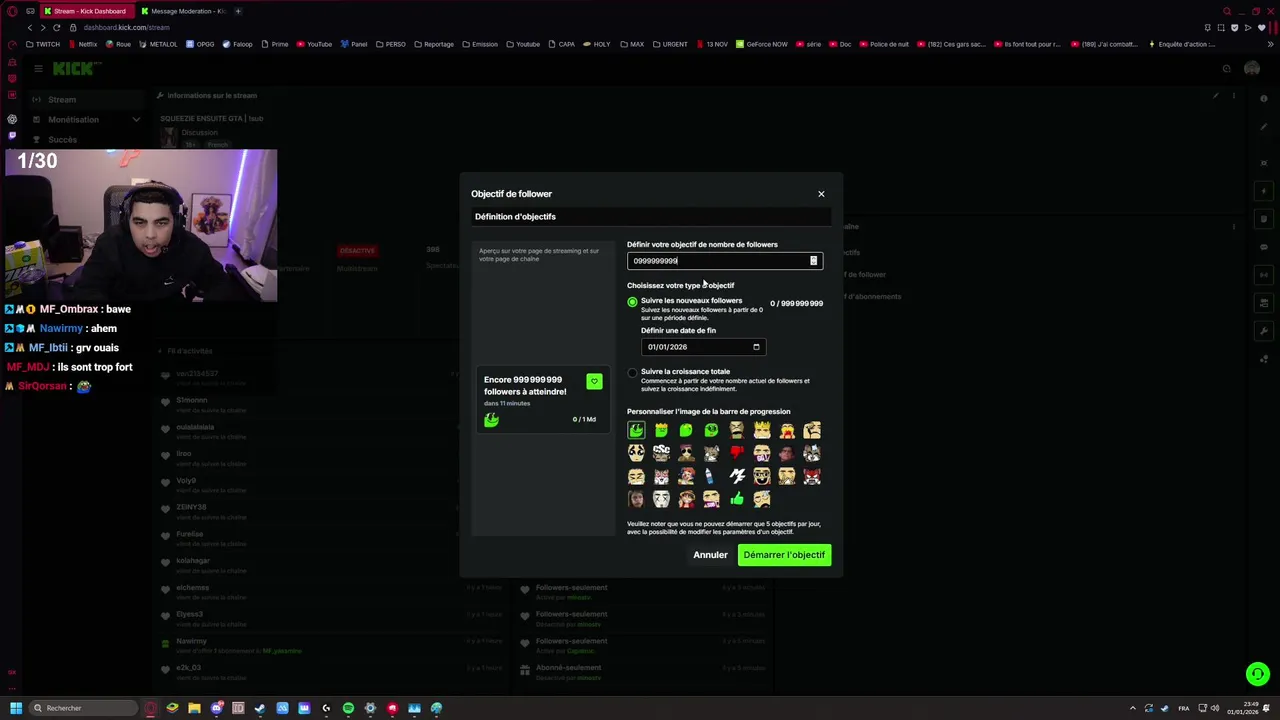Image resolution: width=1280 pixels, height=720 pixels.
Task: Select the red thumbs-down progress bar image
Action: point(737,453)
